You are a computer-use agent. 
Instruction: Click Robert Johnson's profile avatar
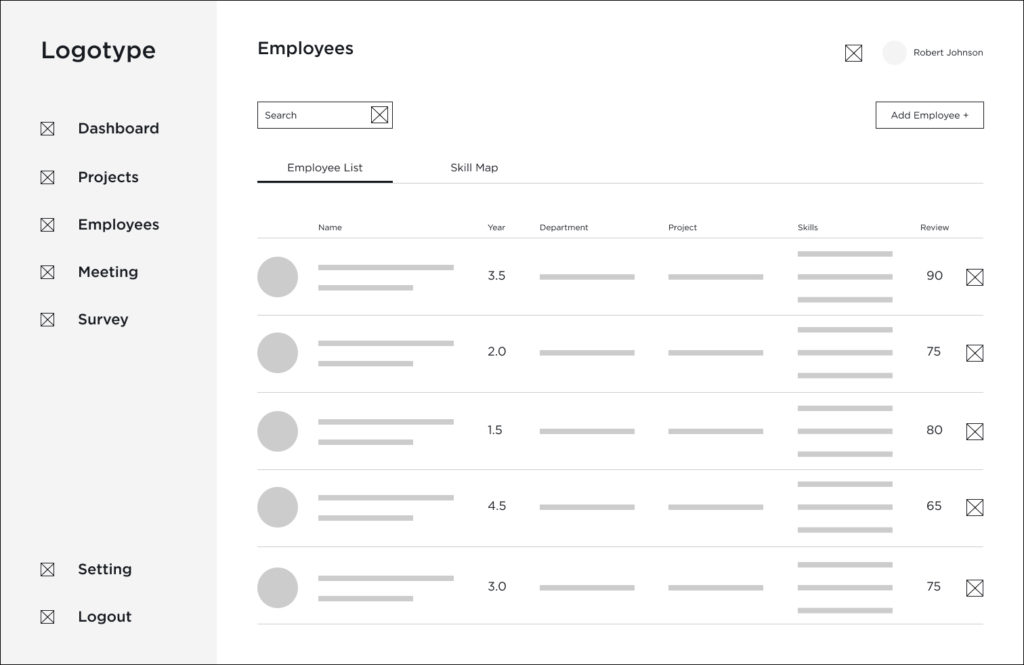click(x=894, y=53)
